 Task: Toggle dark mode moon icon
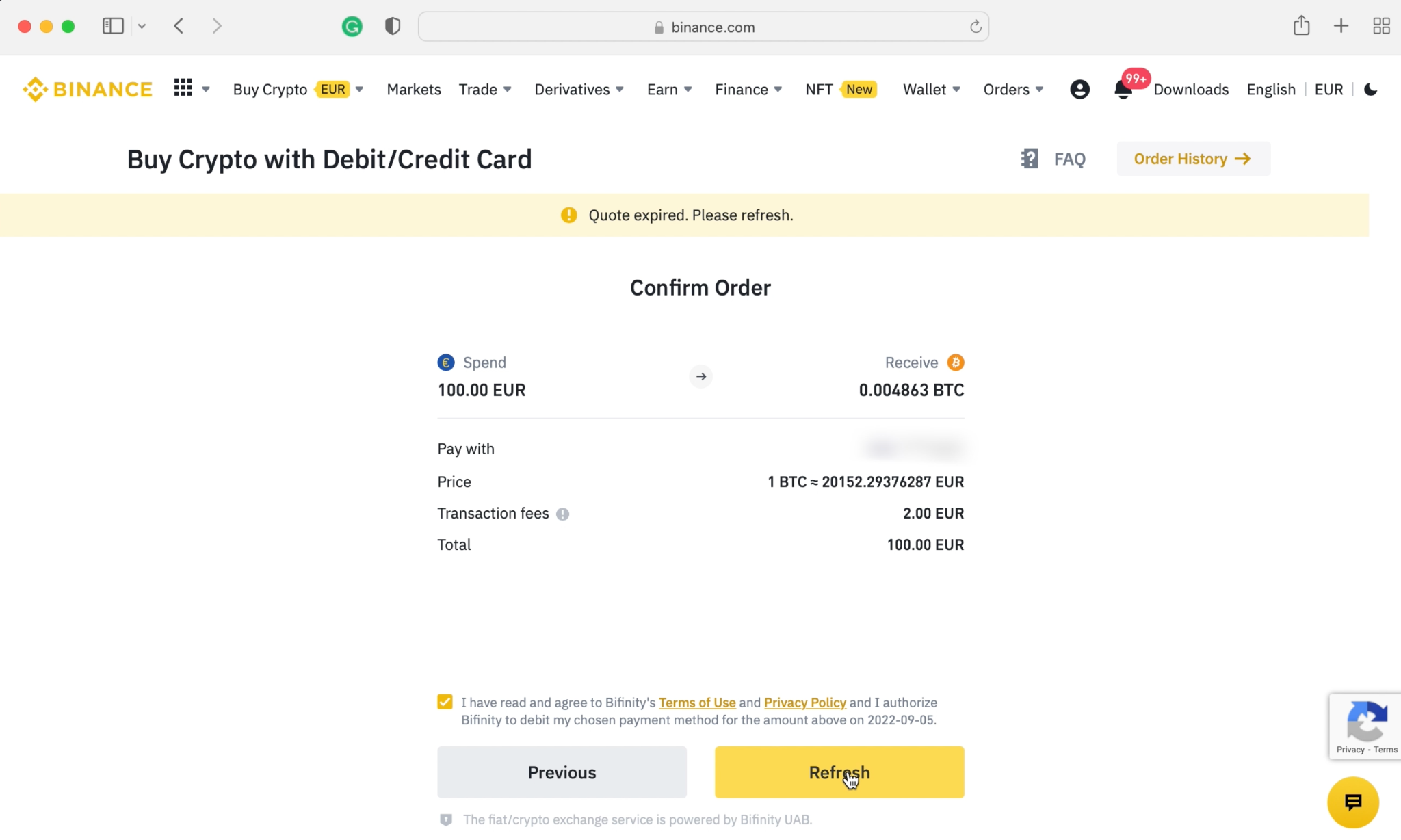coord(1370,89)
